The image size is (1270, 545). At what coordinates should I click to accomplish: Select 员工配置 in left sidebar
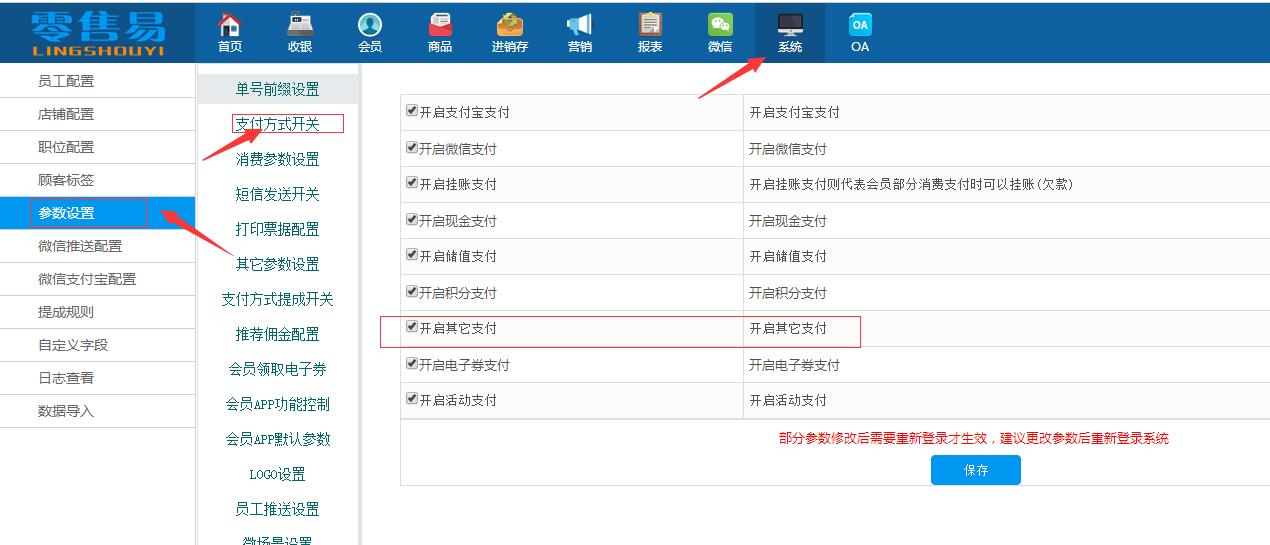(97, 81)
